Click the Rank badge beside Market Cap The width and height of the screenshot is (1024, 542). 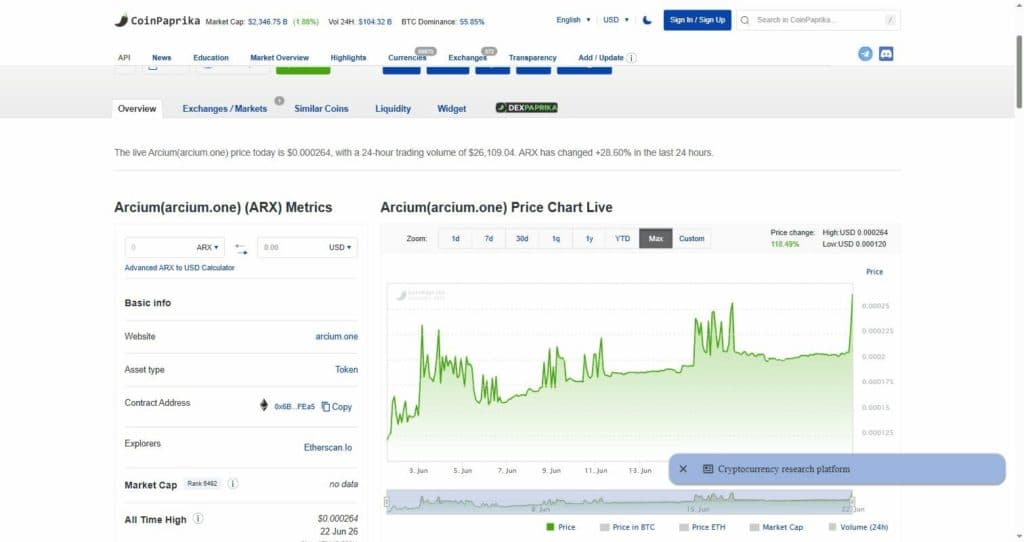202,484
